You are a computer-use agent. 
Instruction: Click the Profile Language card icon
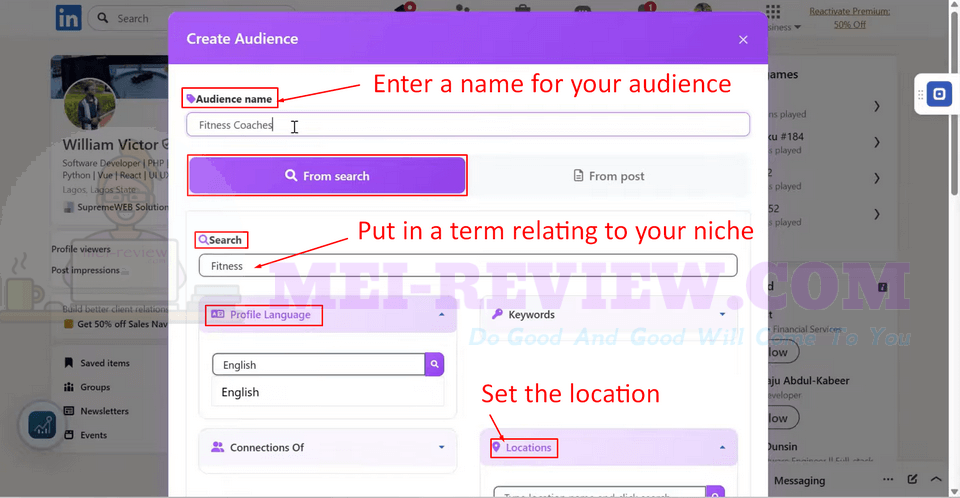217,314
